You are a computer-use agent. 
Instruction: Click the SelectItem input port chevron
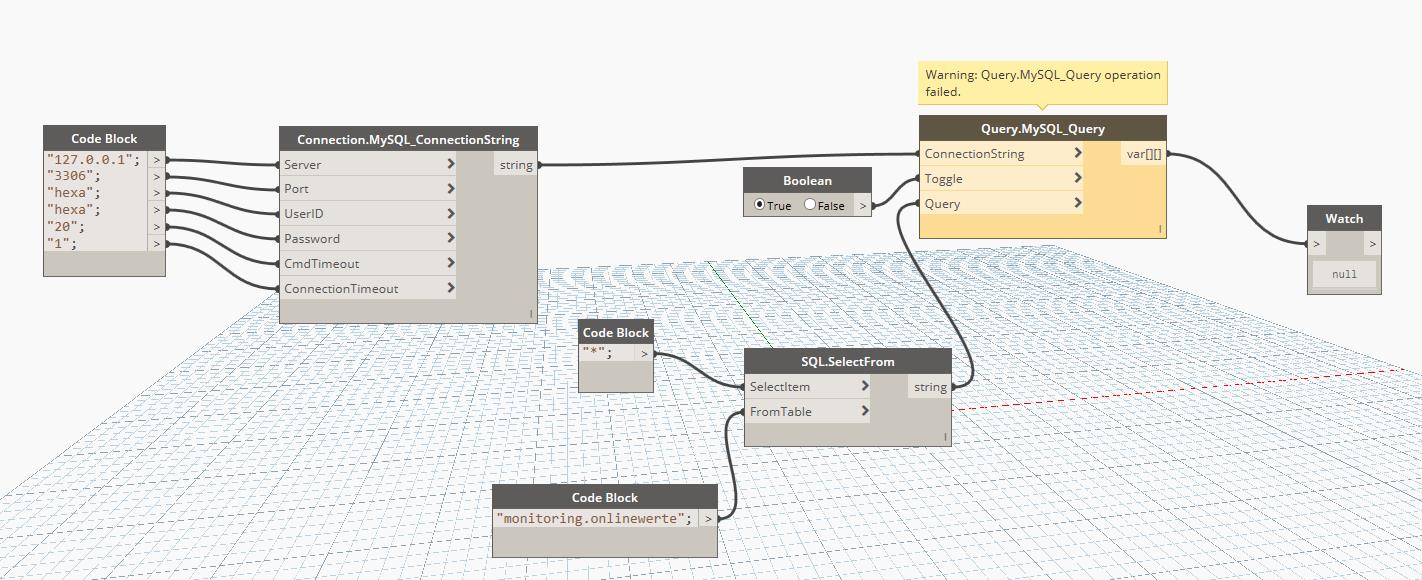pyautogui.click(x=864, y=387)
